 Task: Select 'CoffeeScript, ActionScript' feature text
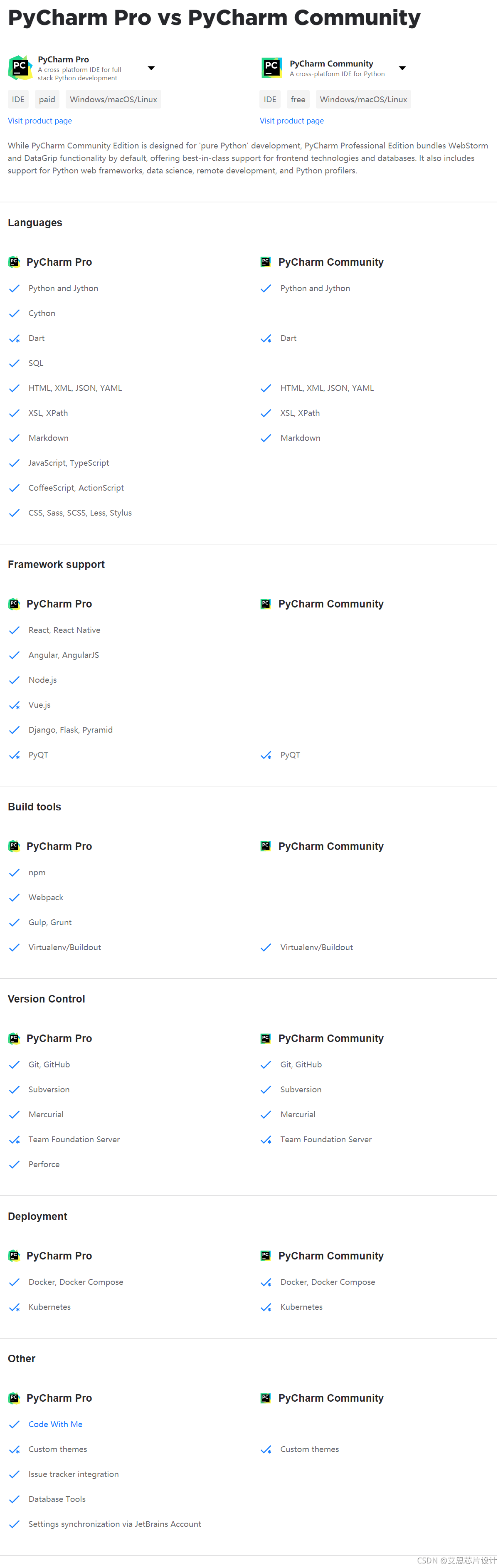tap(76, 488)
